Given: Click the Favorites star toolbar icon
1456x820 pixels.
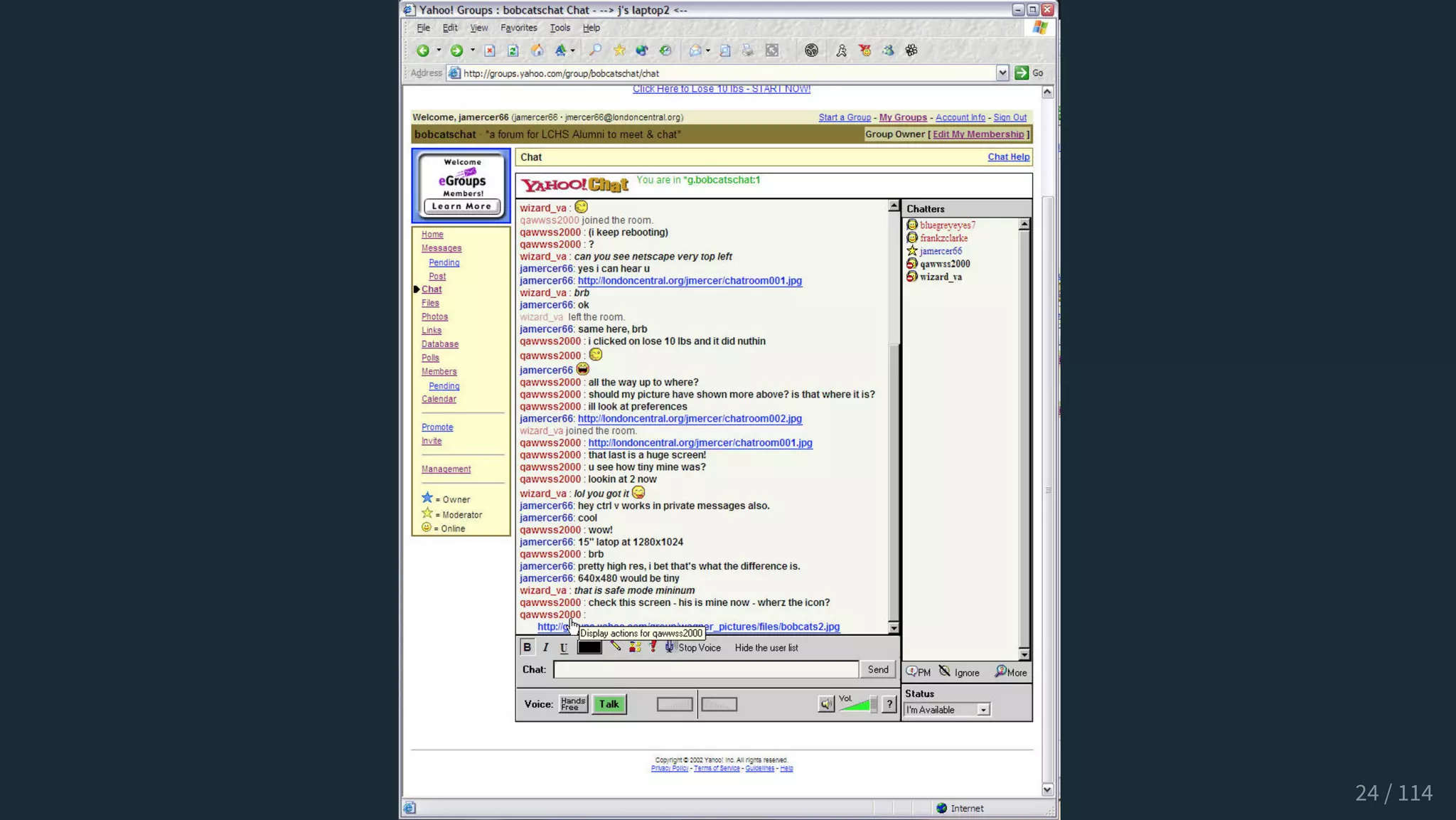Looking at the screenshot, I should coord(619,50).
